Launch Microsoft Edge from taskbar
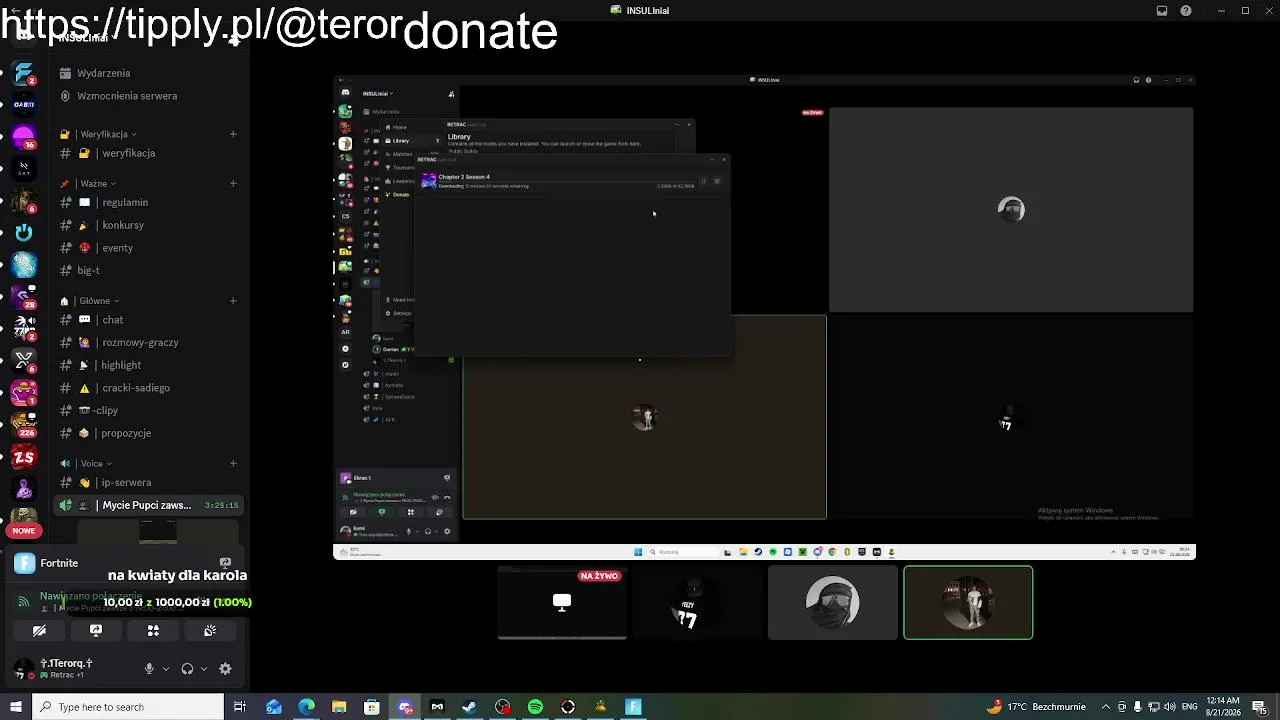The image size is (1280, 720). (x=306, y=707)
